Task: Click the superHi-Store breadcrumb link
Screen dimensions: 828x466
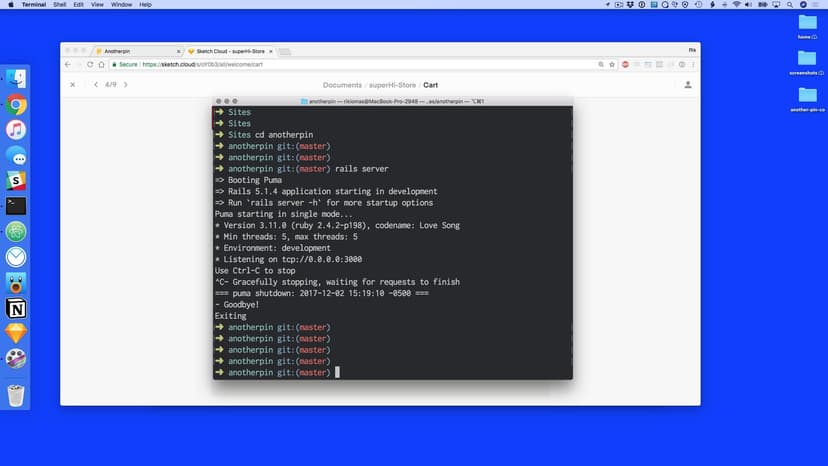Action: point(394,85)
